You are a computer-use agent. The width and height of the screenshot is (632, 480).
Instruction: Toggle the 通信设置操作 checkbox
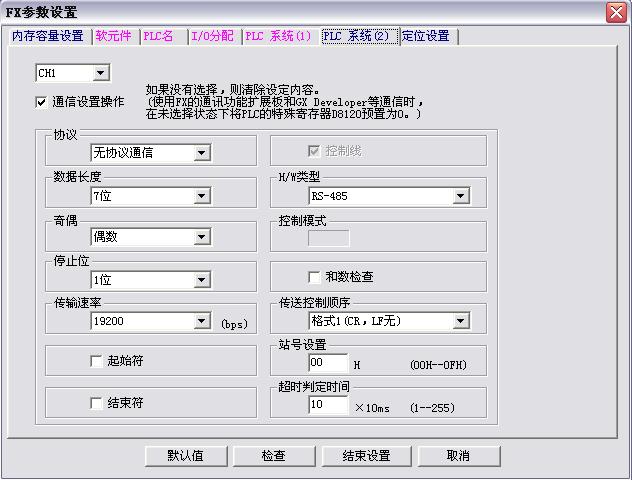[41, 101]
